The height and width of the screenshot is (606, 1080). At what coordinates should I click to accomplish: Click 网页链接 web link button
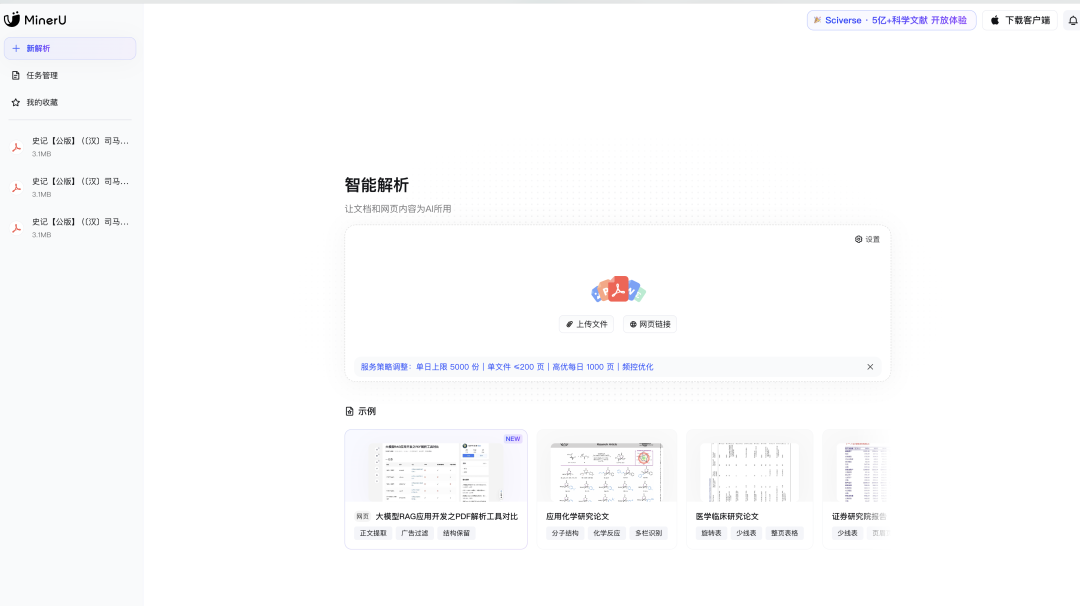click(x=650, y=324)
